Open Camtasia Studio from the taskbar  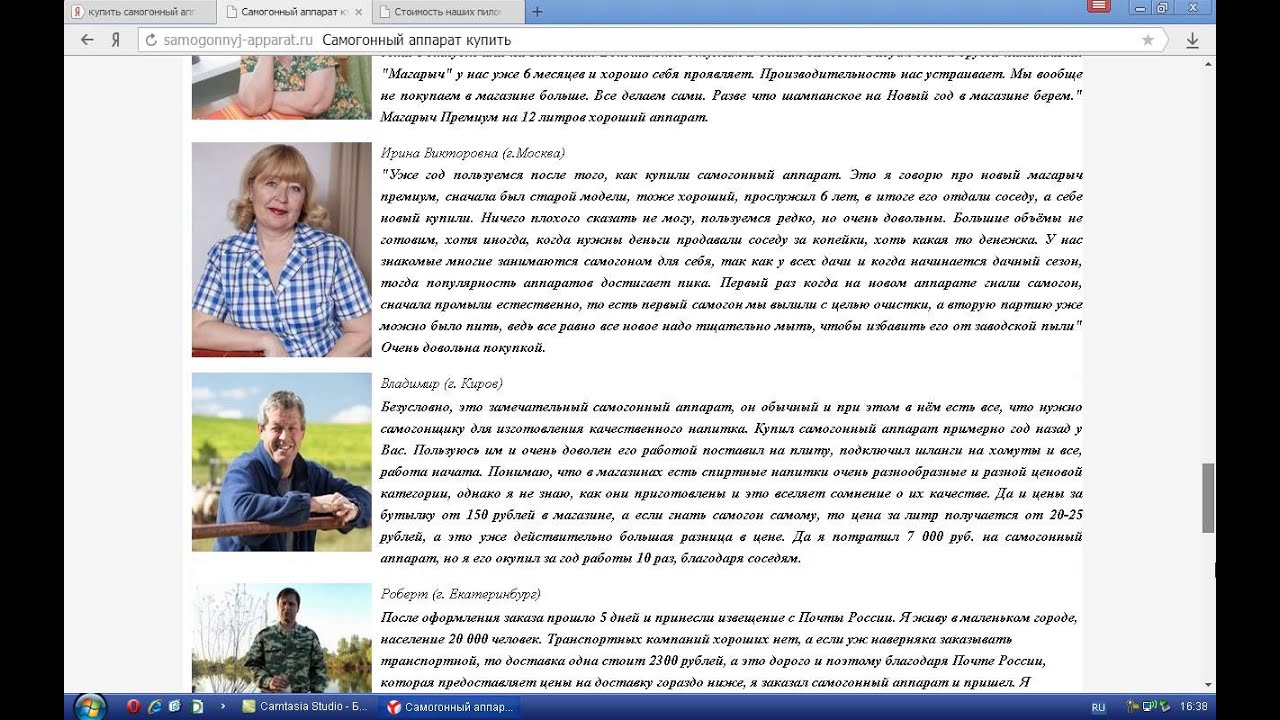point(307,706)
